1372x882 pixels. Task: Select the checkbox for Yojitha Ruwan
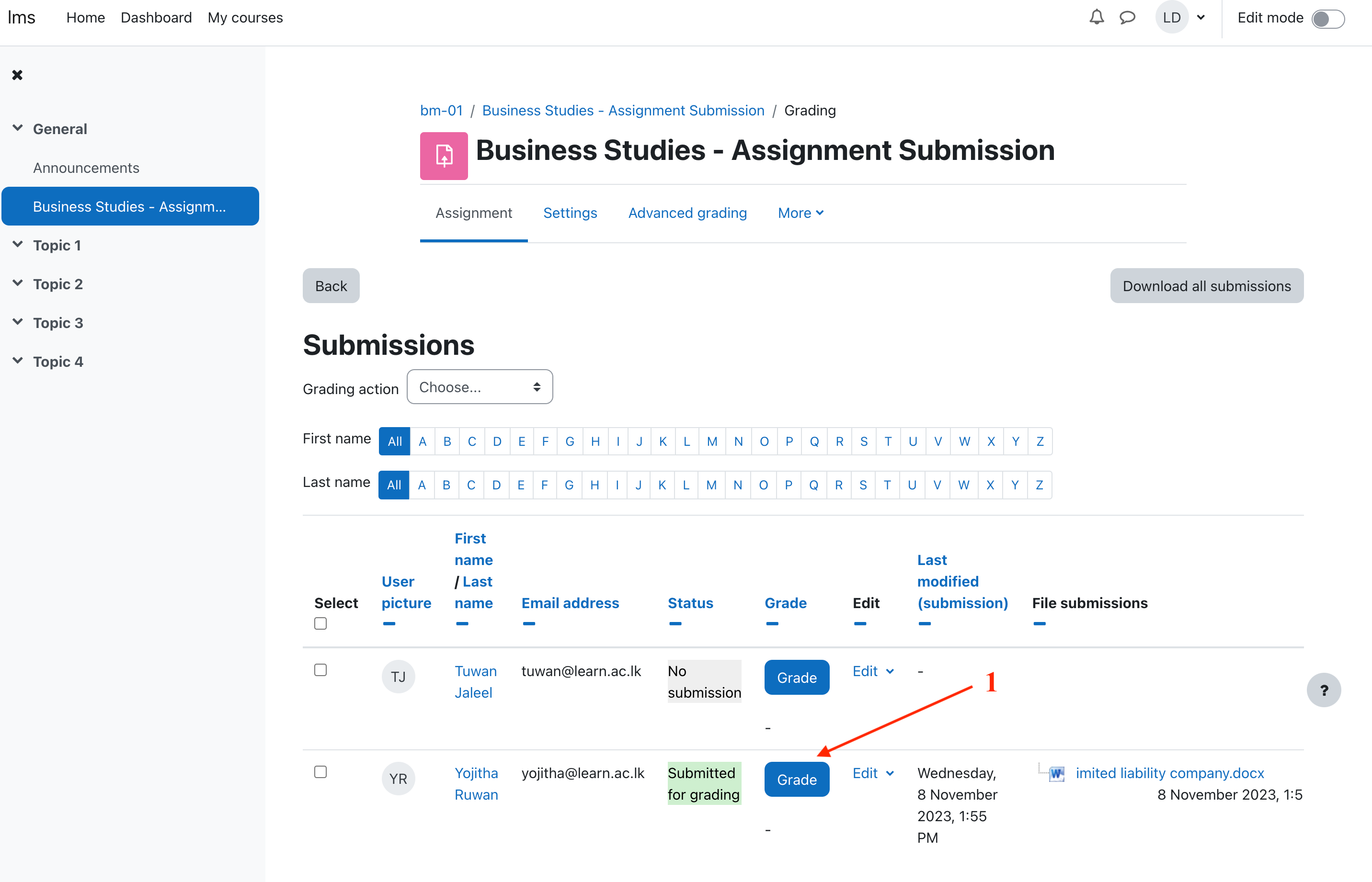coord(320,772)
